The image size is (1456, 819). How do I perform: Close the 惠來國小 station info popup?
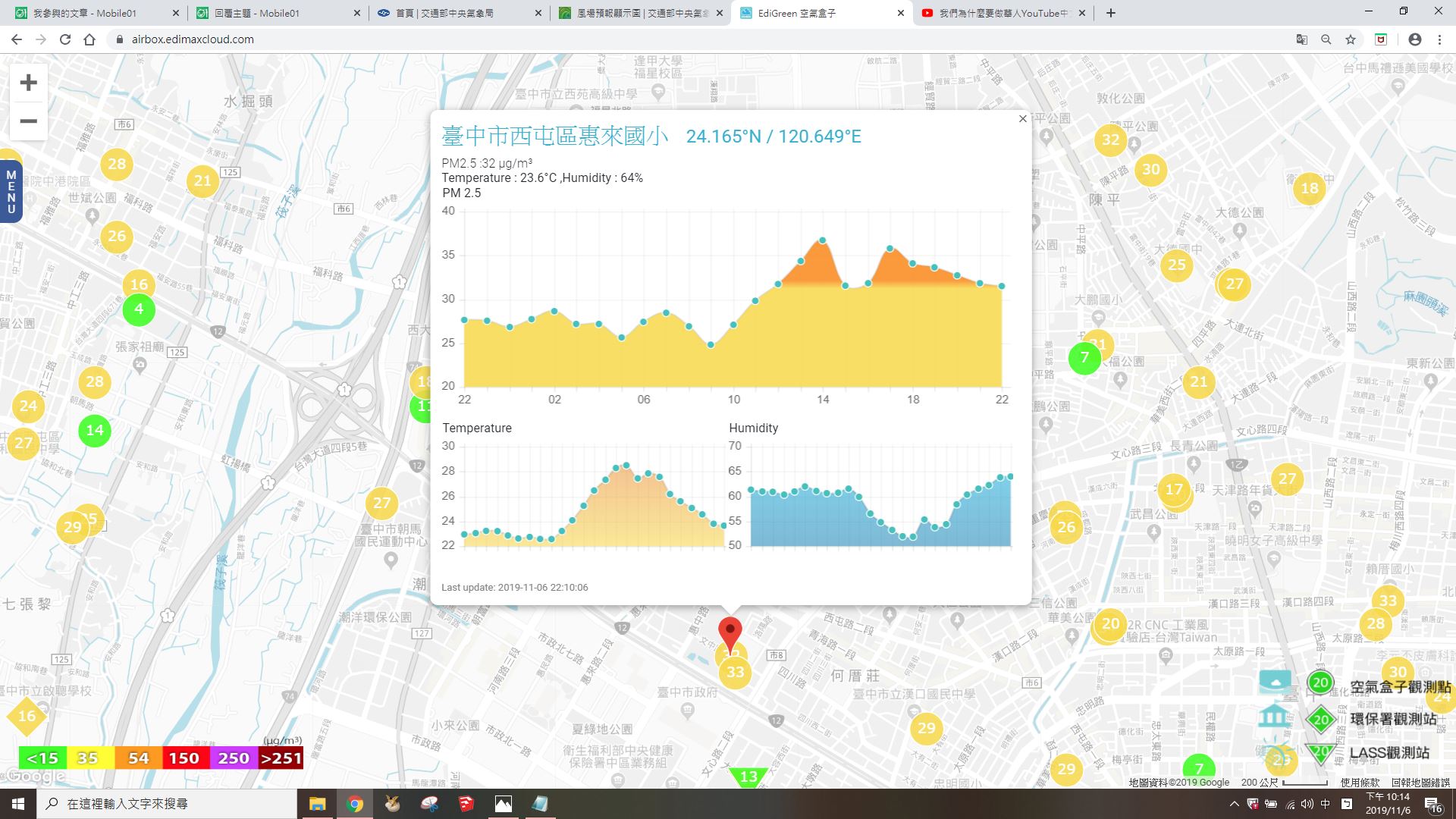(1022, 119)
